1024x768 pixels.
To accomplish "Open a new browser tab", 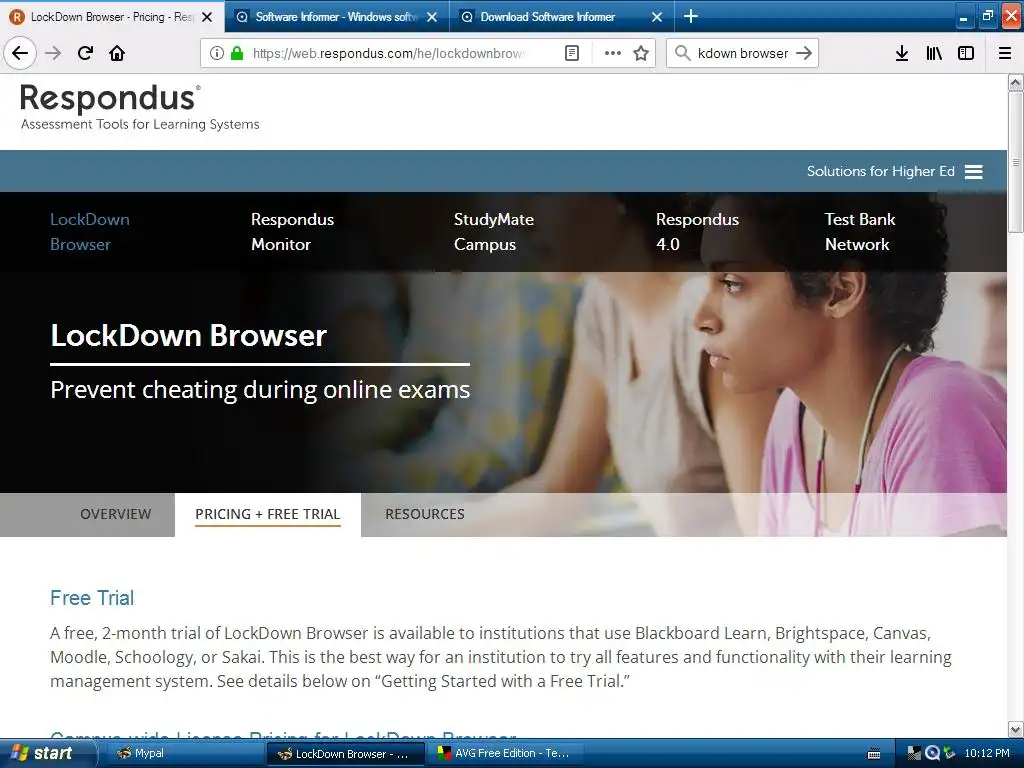I will tap(690, 16).
